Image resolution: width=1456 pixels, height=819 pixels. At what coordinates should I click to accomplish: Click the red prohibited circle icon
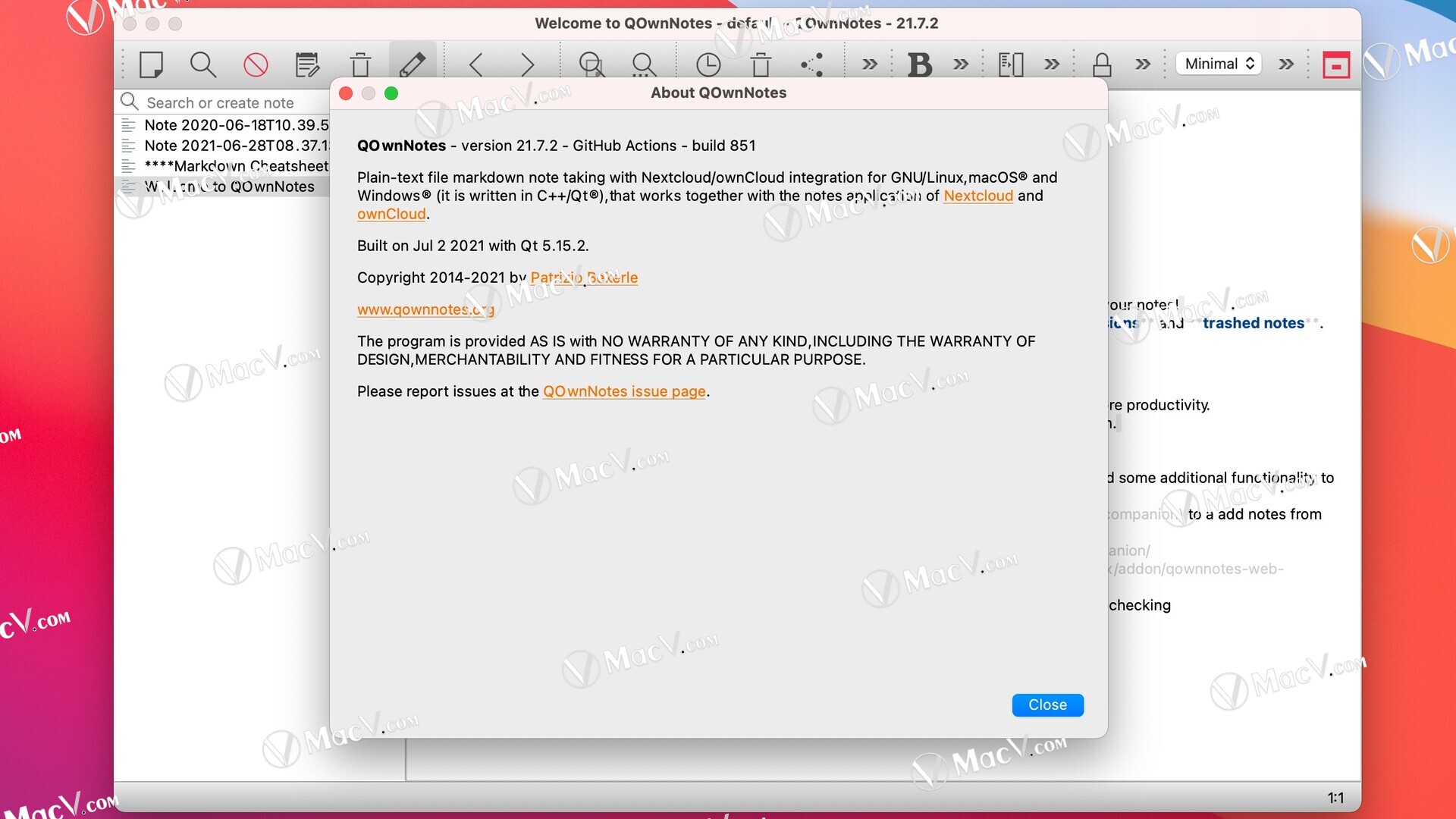pos(256,64)
